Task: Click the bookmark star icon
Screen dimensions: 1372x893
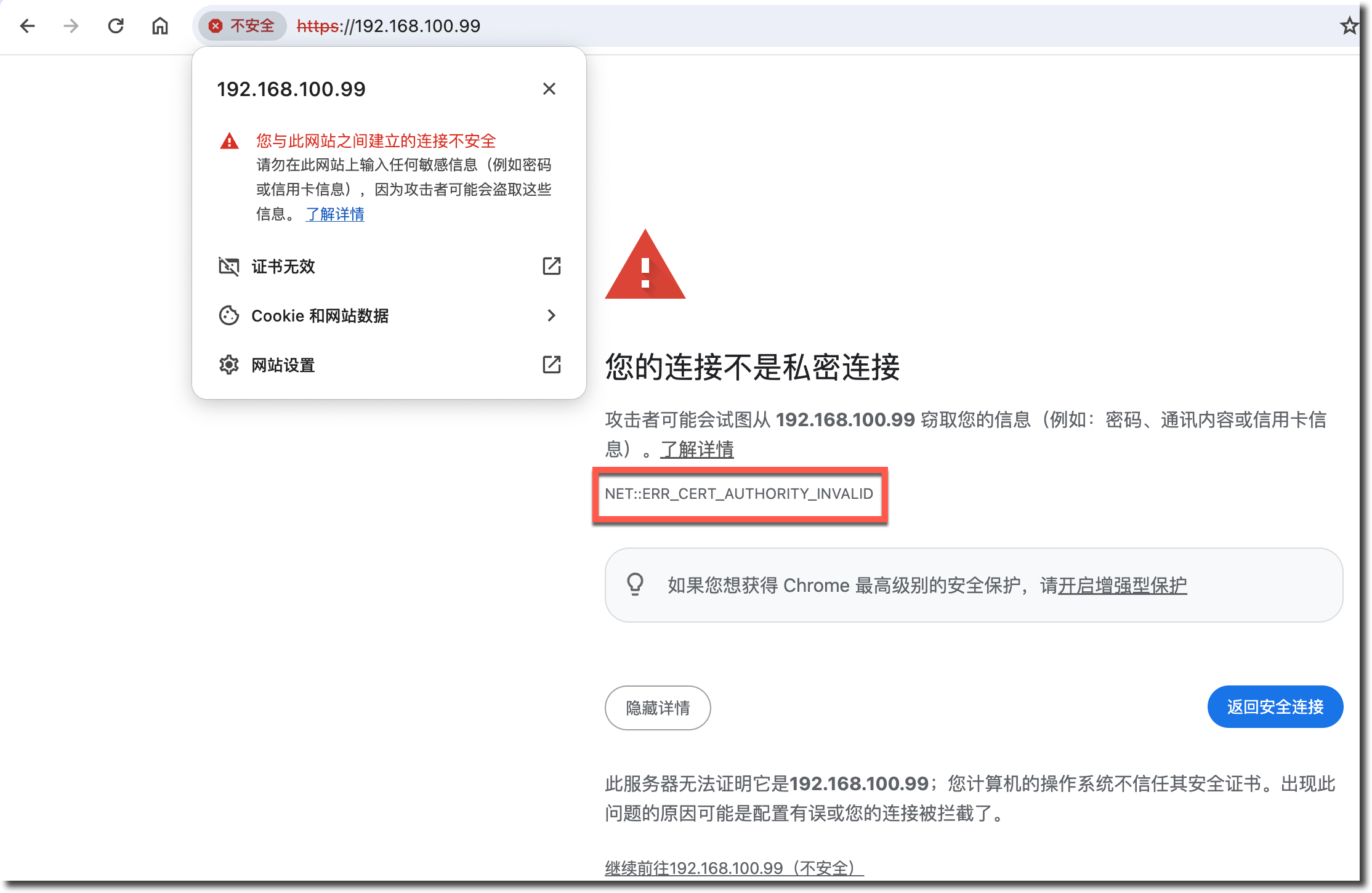Action: pyautogui.click(x=1349, y=26)
